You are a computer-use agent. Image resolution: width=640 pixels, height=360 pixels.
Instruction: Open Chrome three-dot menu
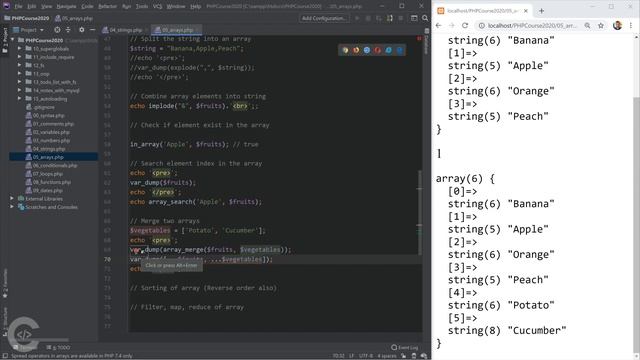pos(631,25)
